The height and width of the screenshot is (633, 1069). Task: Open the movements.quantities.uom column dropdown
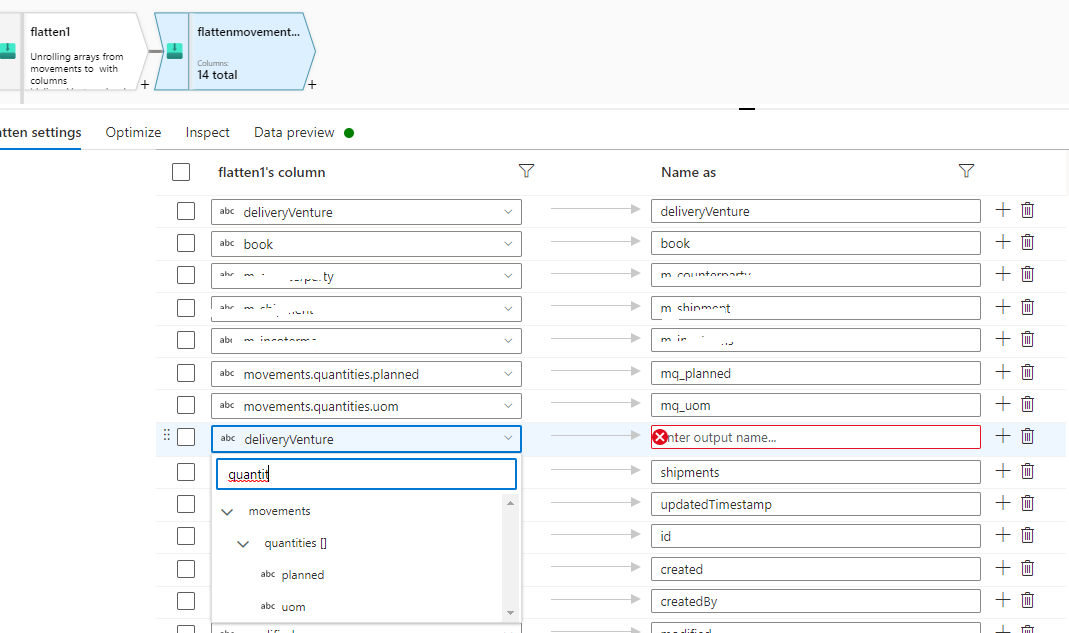click(366, 406)
